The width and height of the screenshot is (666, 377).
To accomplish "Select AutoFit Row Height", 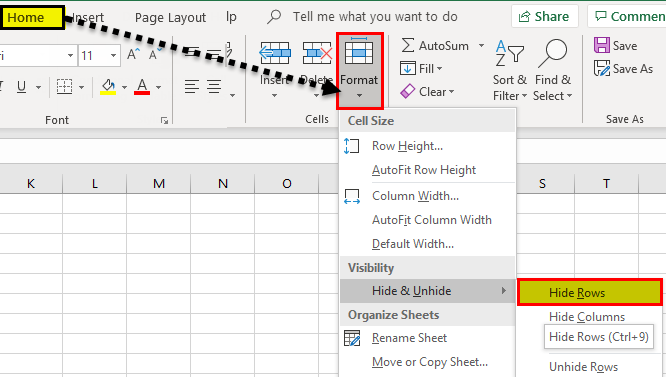I will pyautogui.click(x=428, y=170).
